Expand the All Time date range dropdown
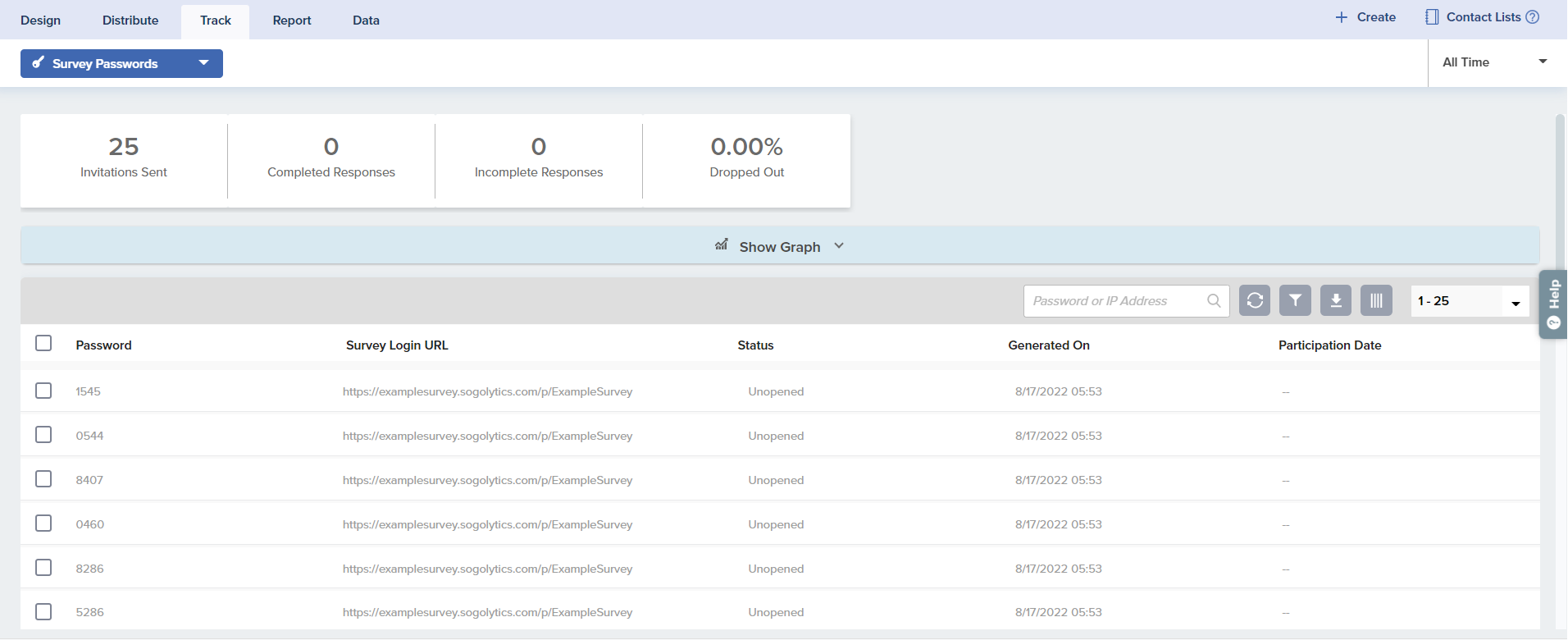1568x640 pixels. [1493, 62]
